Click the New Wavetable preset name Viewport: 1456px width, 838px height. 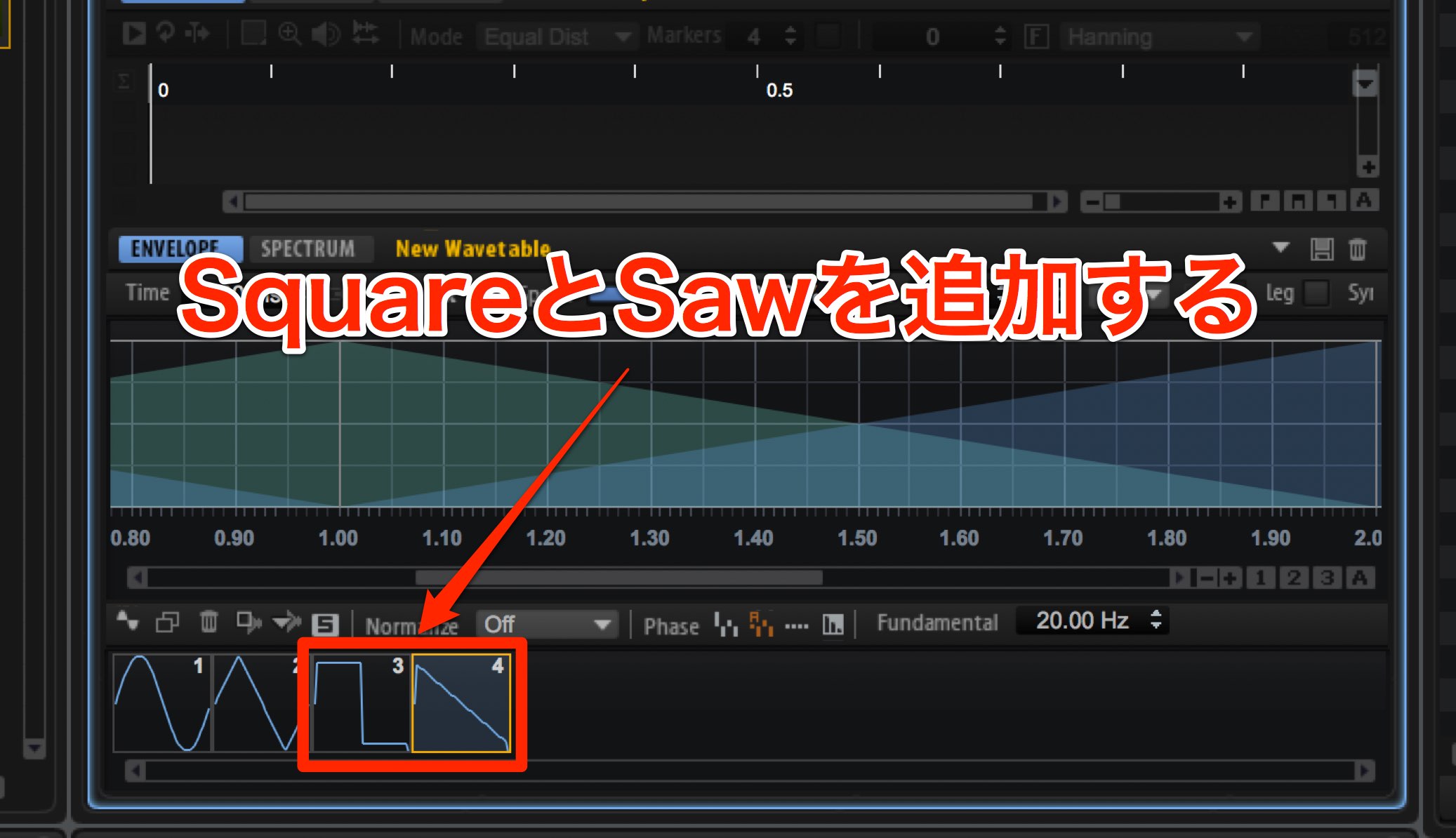473,248
